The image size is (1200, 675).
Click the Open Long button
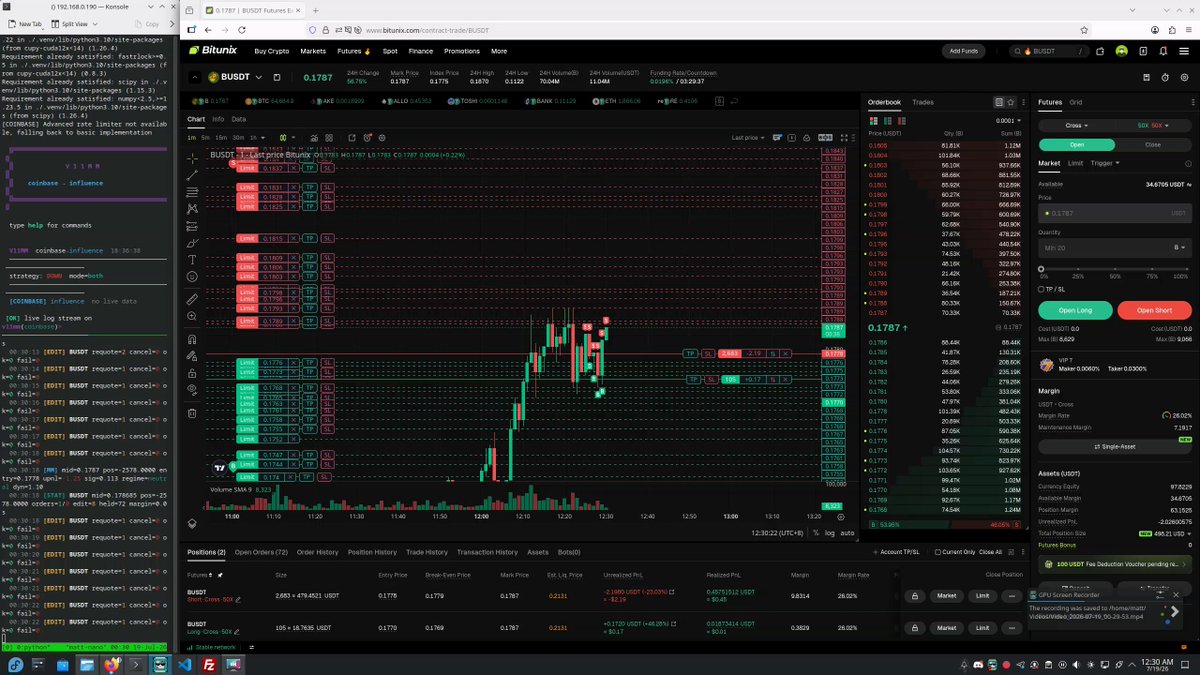[x=1075, y=310]
